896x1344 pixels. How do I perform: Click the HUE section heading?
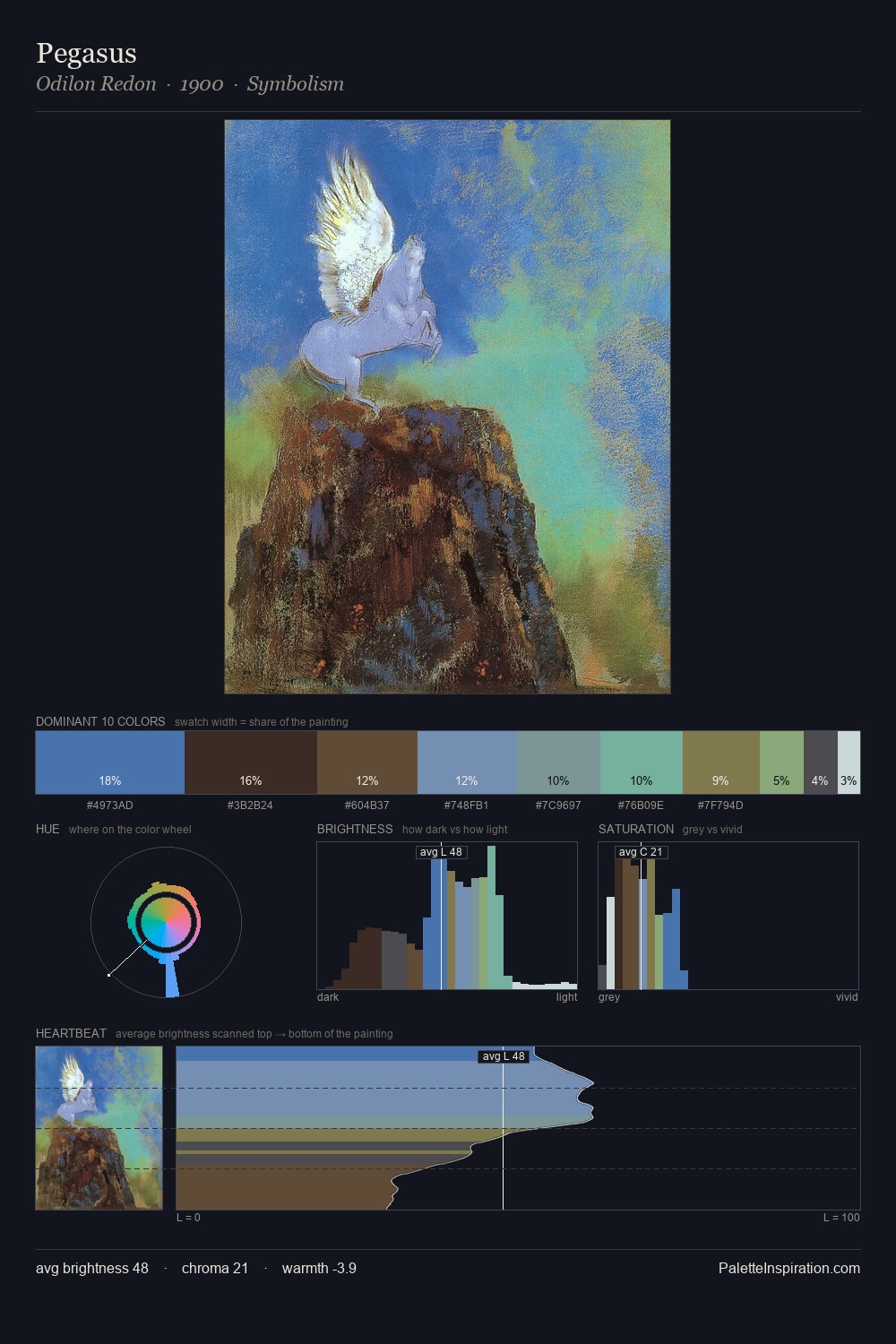point(47,829)
